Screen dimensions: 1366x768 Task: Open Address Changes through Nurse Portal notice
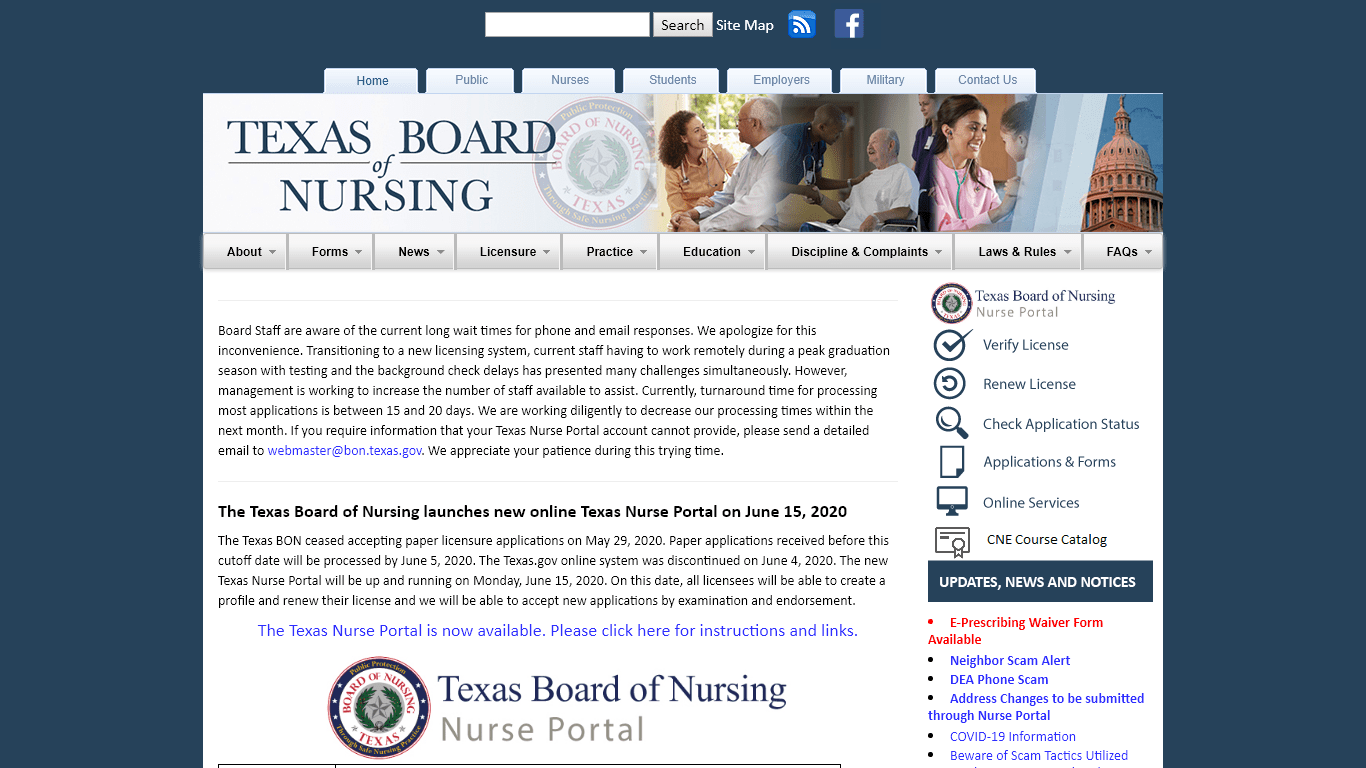point(1036,707)
